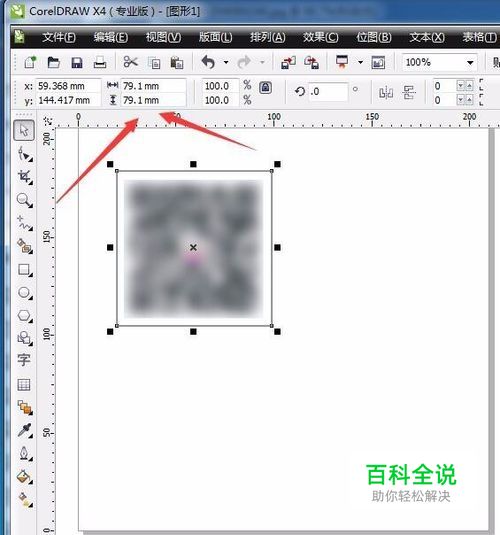Viewport: 500px width, 535px height.
Task: Select the Table tool
Action: (x=24, y=385)
